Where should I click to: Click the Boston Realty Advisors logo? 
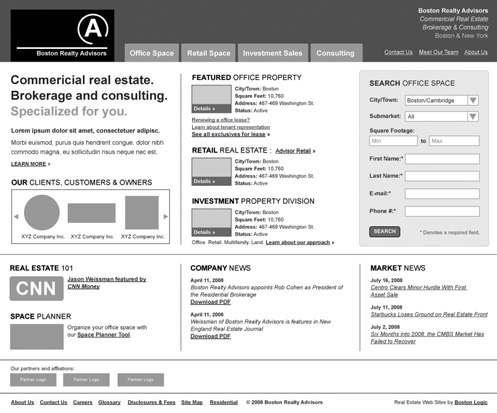[x=62, y=35]
